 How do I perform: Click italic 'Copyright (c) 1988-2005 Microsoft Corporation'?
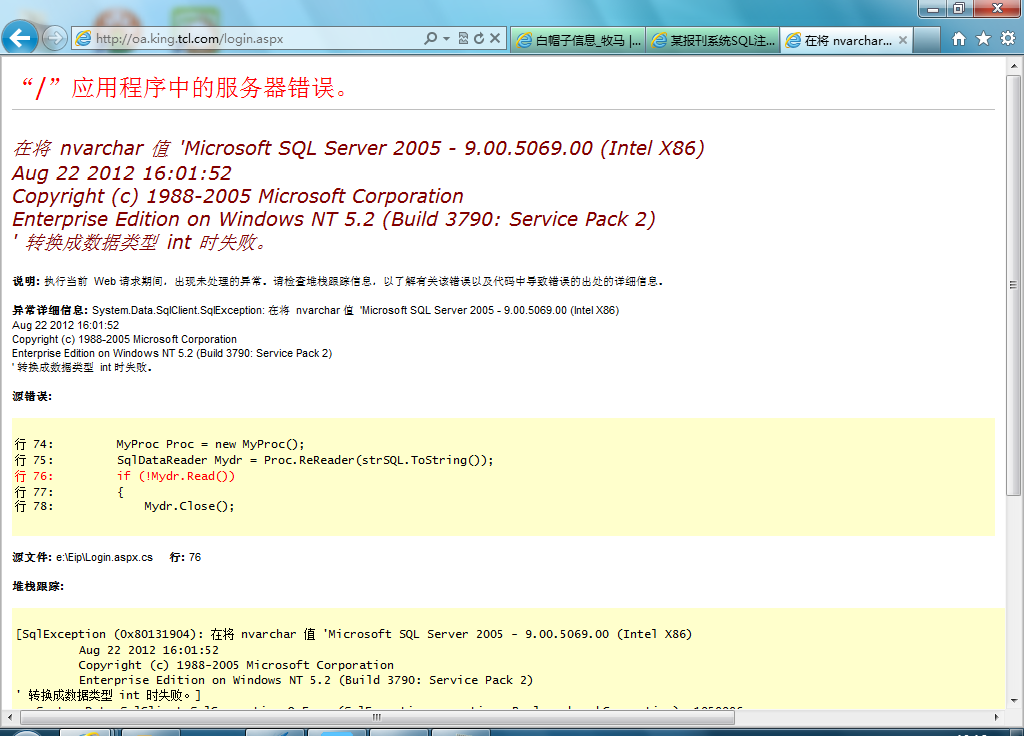[238, 196]
